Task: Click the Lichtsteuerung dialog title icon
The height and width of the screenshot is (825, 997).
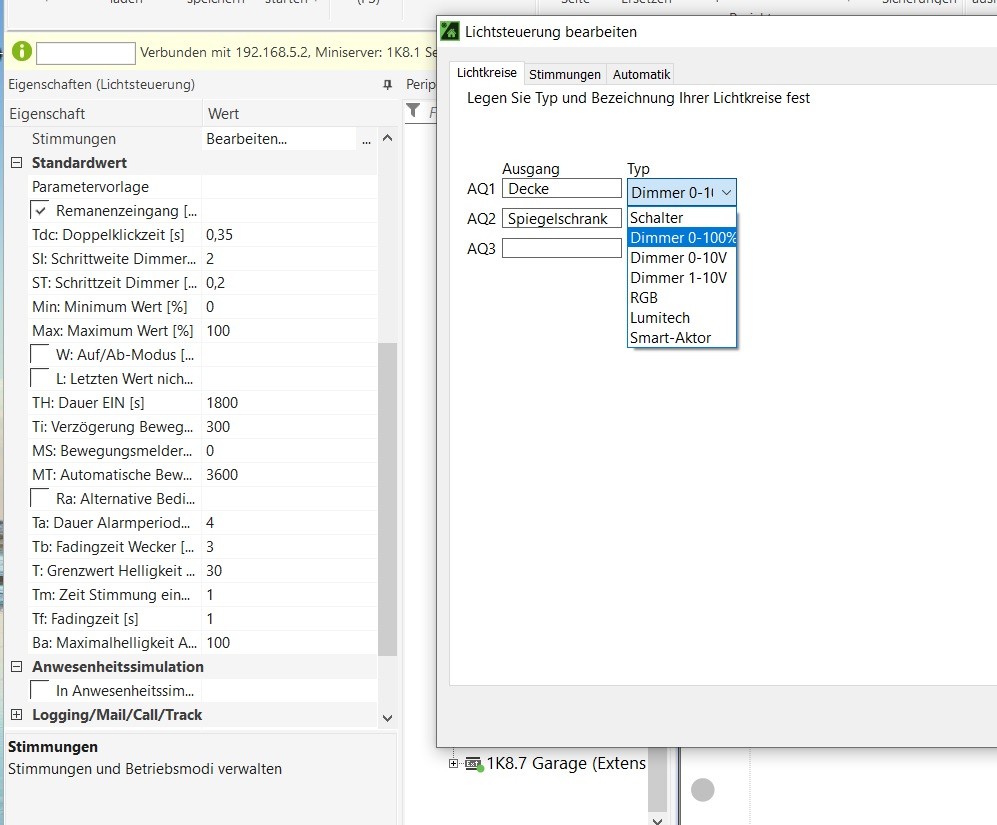Action: pos(450,31)
